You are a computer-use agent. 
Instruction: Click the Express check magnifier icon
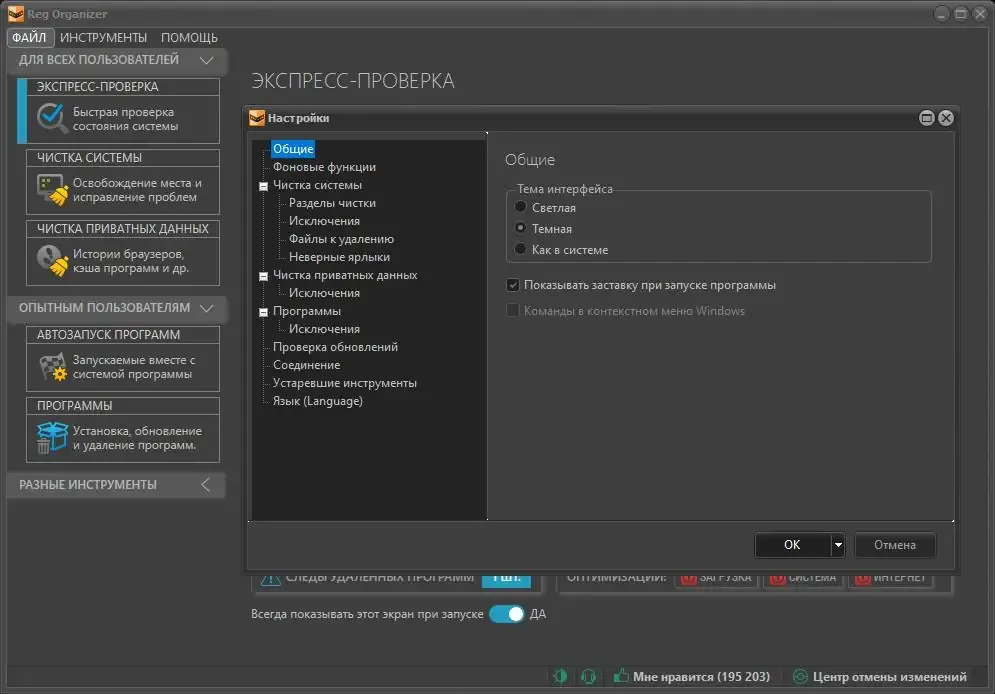click(x=51, y=118)
